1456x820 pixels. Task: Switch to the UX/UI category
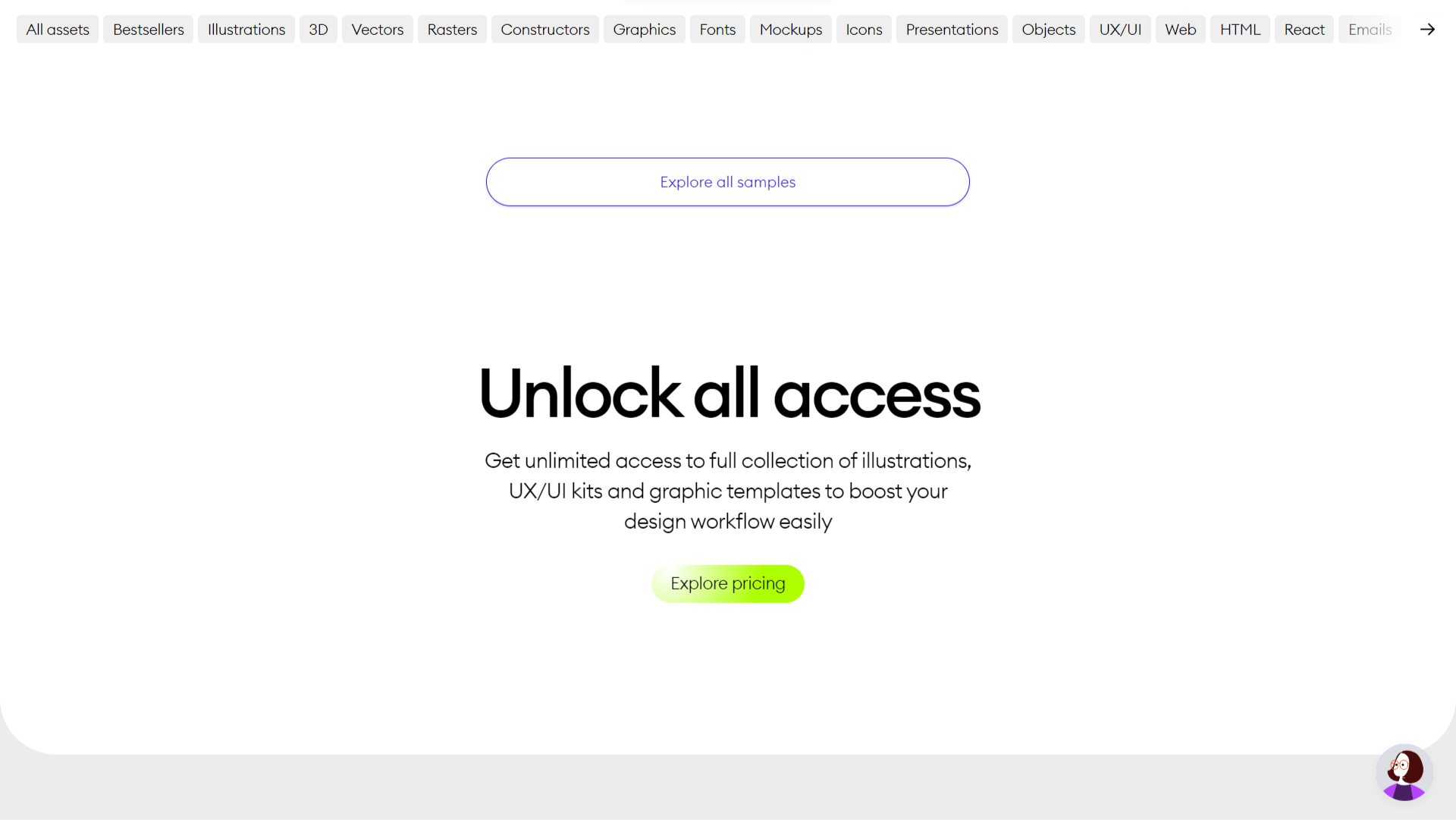pos(1120,30)
